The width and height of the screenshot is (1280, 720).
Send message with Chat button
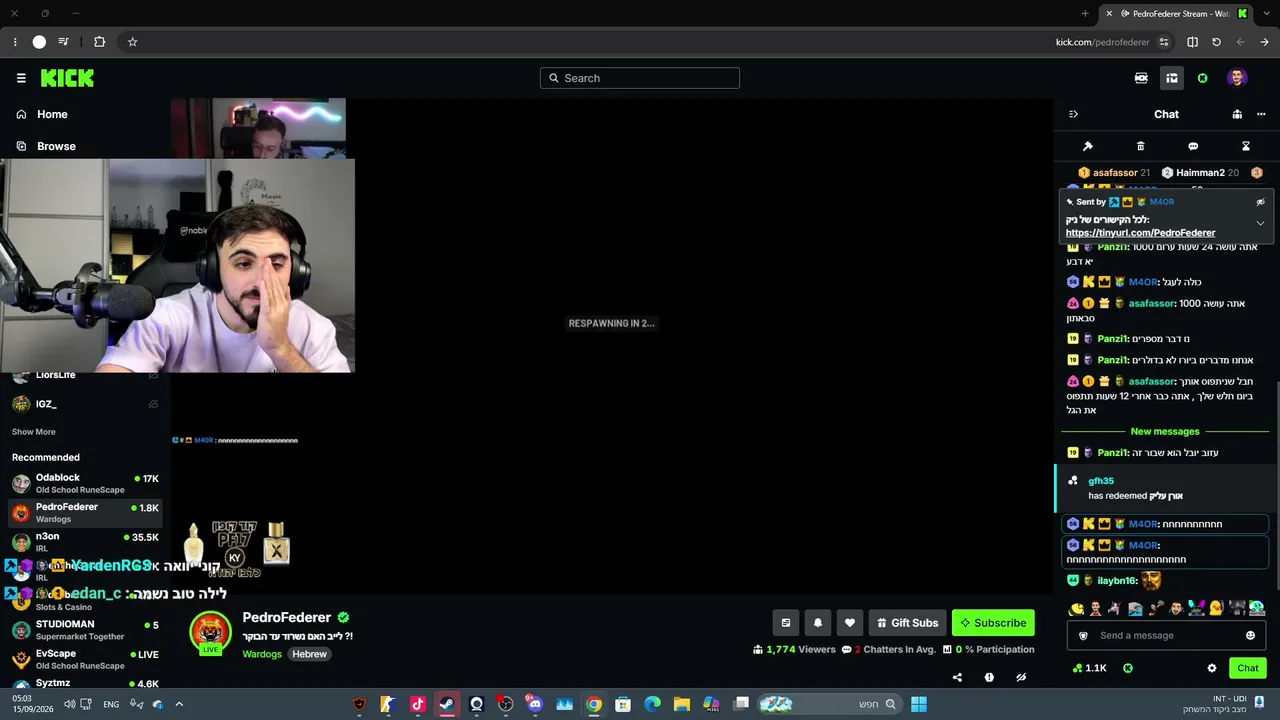coord(1248,668)
